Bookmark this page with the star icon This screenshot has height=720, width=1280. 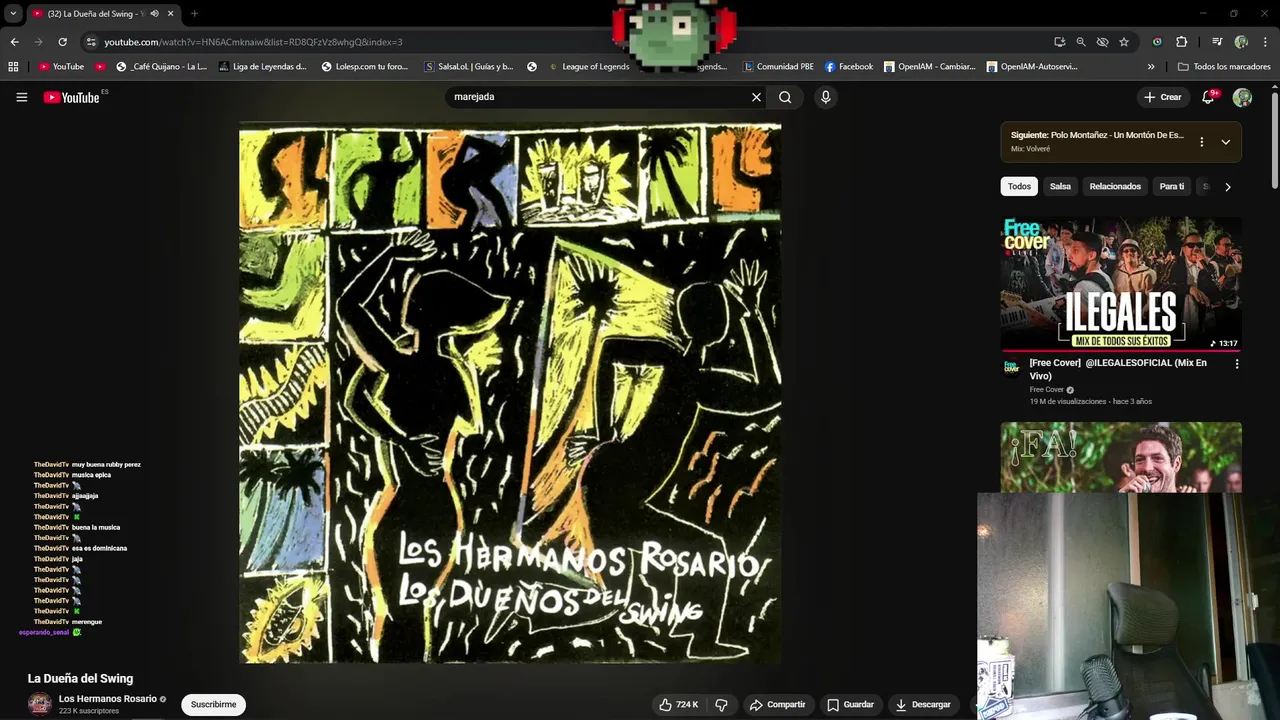[1124, 42]
